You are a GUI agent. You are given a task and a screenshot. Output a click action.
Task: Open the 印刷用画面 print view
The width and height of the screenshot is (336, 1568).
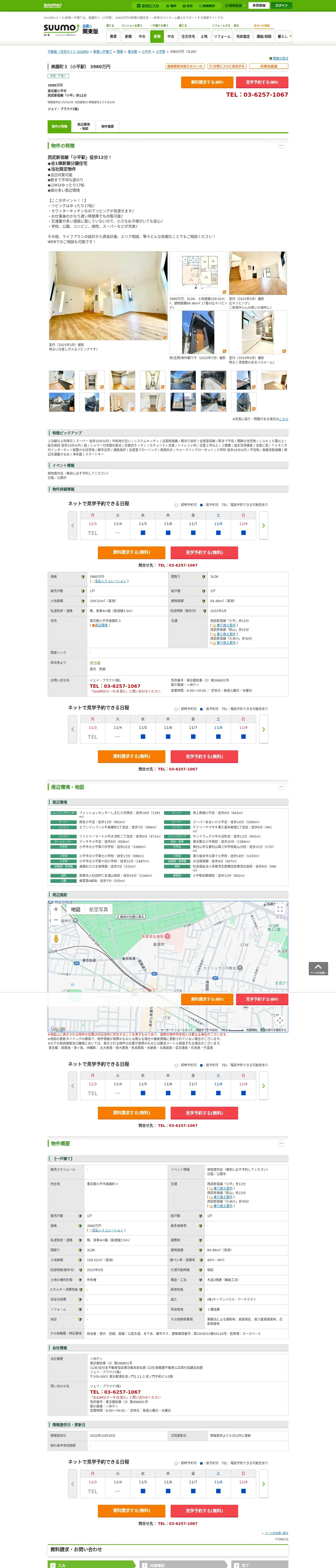pyautogui.click(x=268, y=66)
